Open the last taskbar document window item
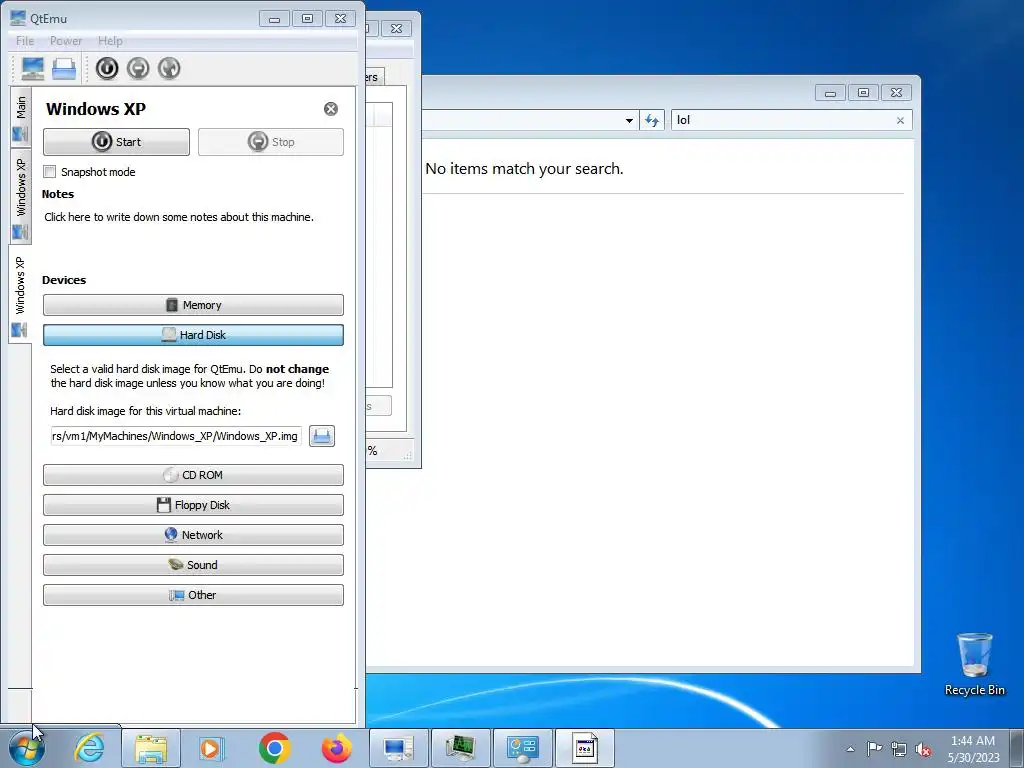1024x768 pixels. [x=584, y=748]
